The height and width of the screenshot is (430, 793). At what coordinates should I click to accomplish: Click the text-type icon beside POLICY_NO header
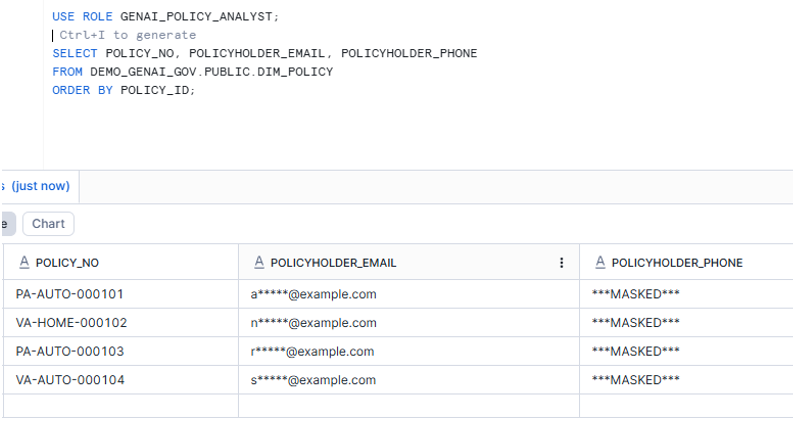point(24,263)
